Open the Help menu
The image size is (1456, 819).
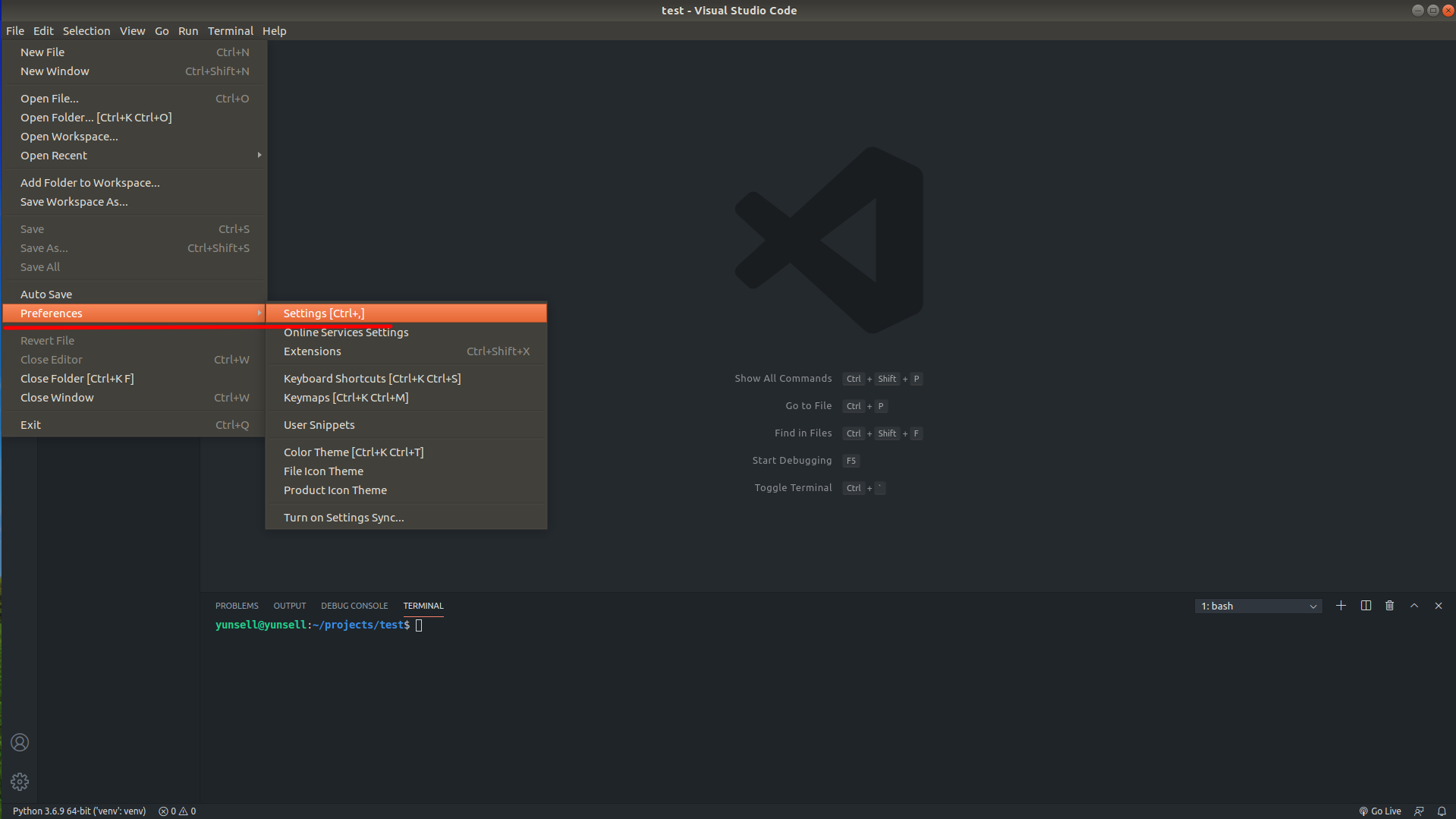coord(275,31)
